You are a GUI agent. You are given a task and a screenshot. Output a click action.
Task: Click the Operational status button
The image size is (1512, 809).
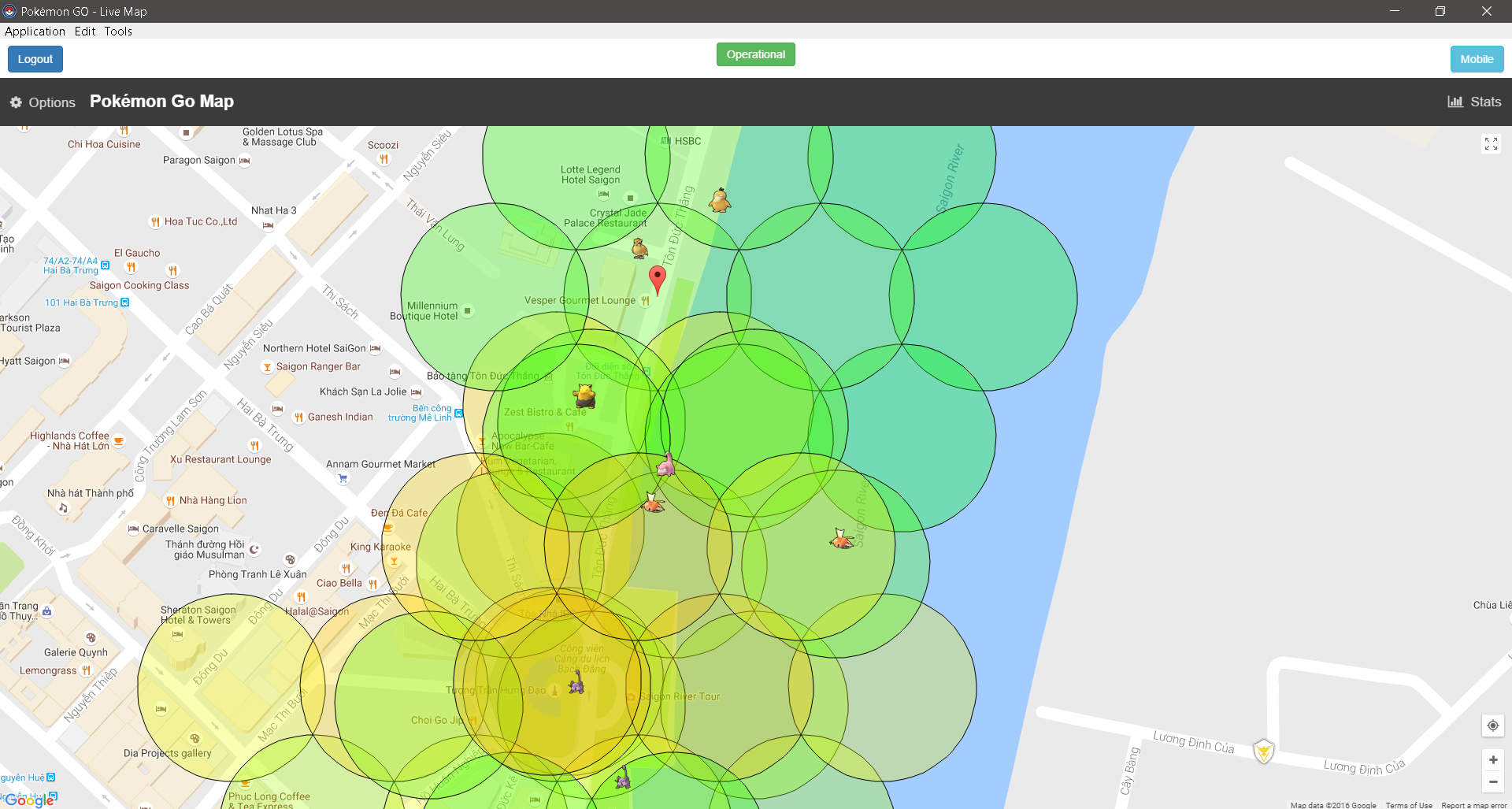[756, 54]
